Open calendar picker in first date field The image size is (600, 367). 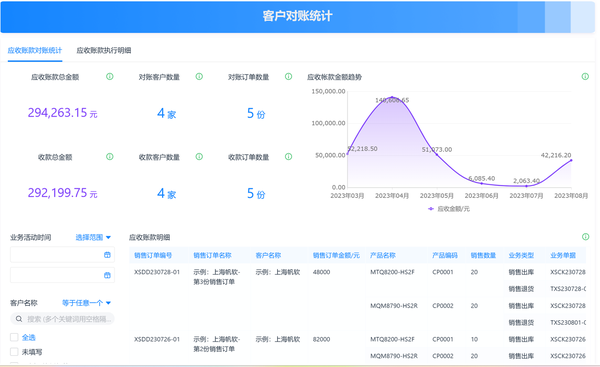click(x=108, y=255)
